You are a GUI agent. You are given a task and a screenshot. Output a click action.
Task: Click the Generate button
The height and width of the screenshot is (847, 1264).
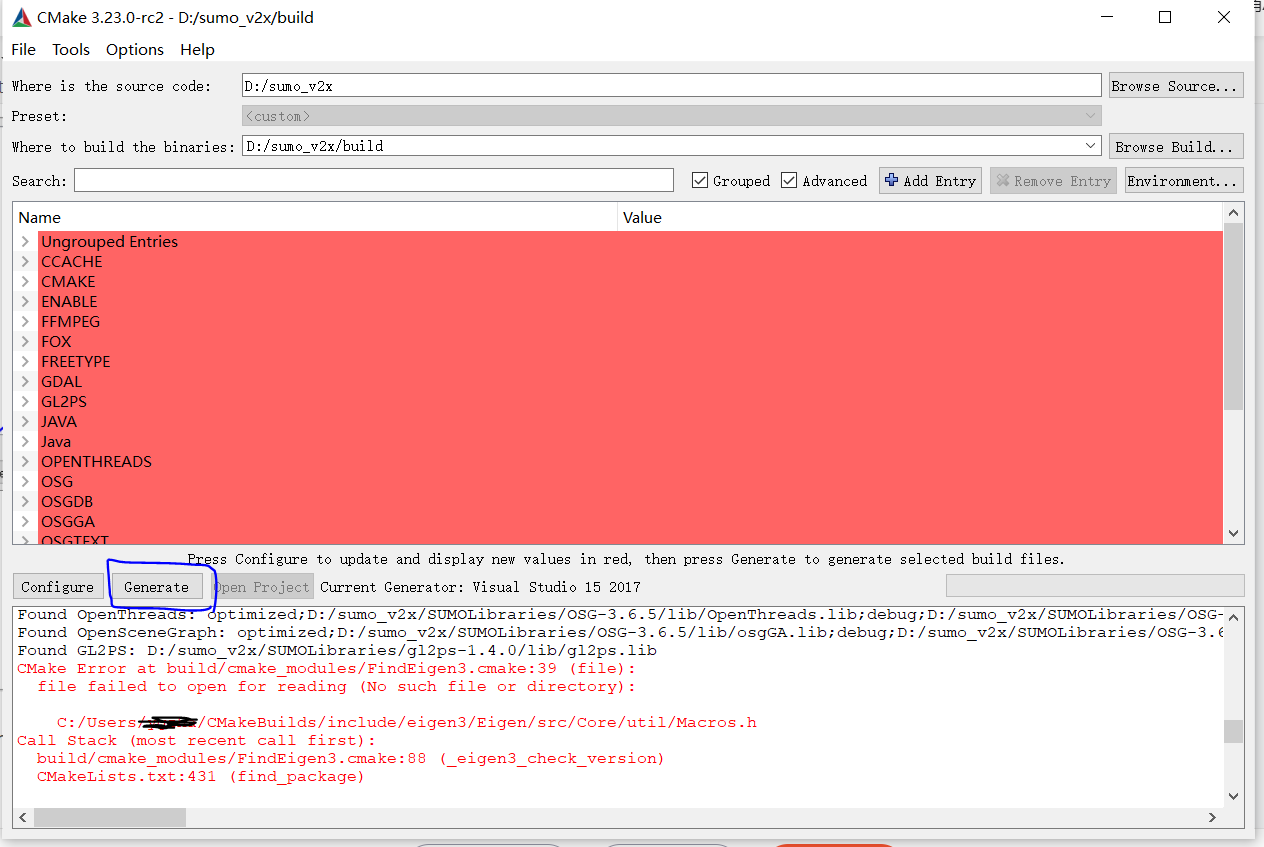click(x=156, y=587)
